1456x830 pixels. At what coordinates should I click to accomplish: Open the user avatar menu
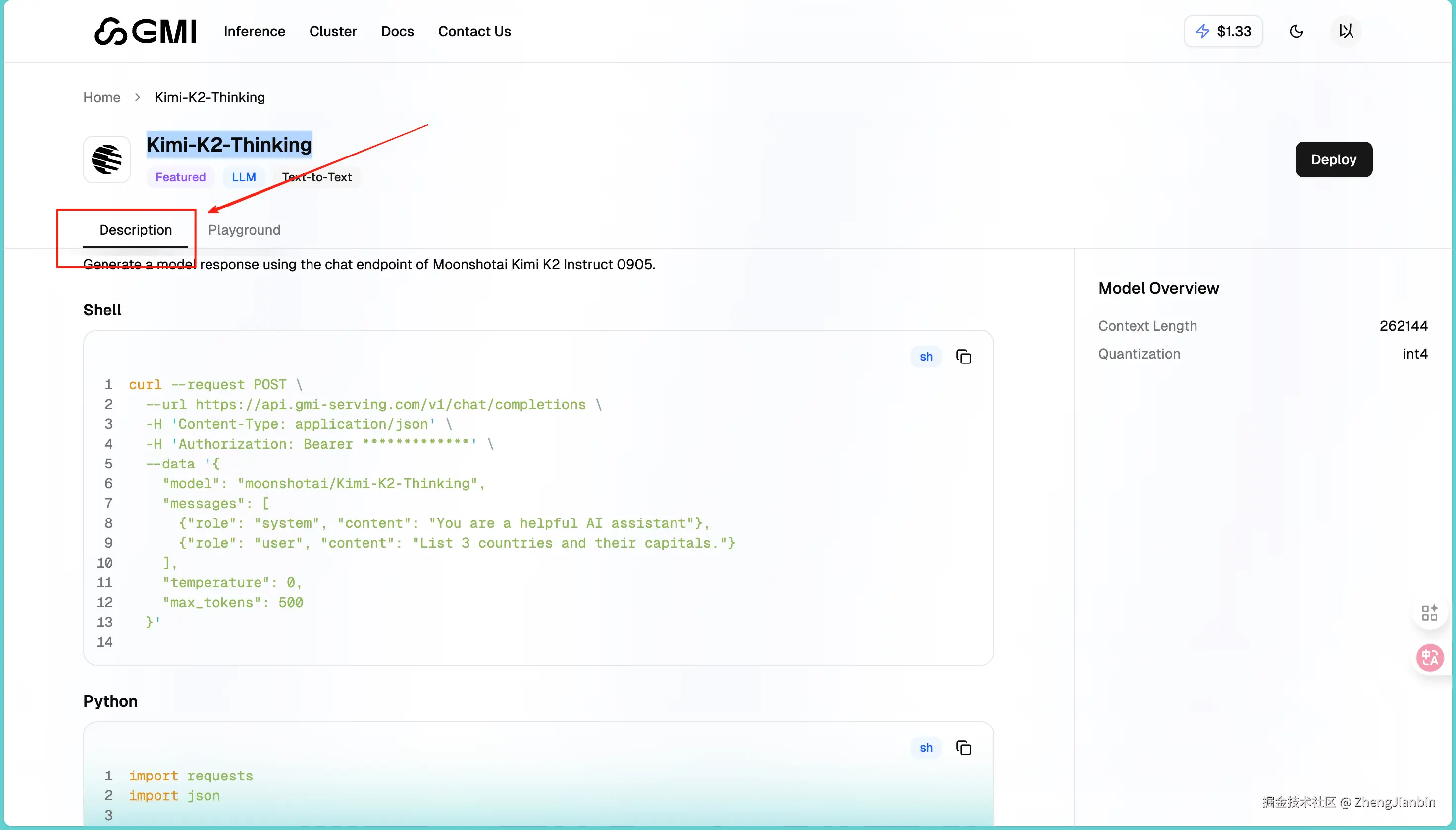pyautogui.click(x=1346, y=31)
